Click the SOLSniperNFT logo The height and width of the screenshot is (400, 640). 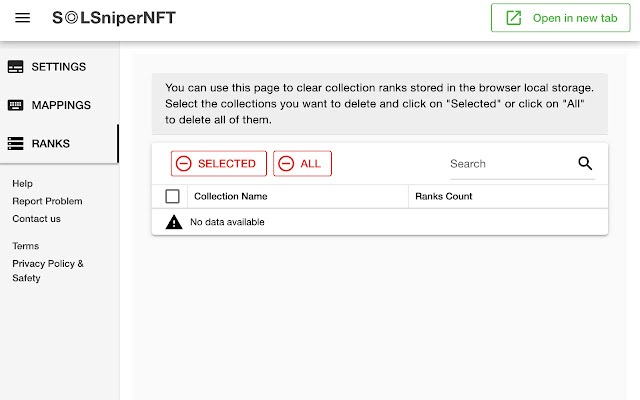point(113,18)
